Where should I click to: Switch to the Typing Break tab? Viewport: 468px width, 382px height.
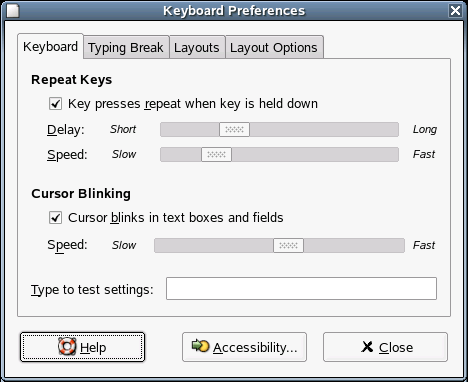(x=126, y=47)
